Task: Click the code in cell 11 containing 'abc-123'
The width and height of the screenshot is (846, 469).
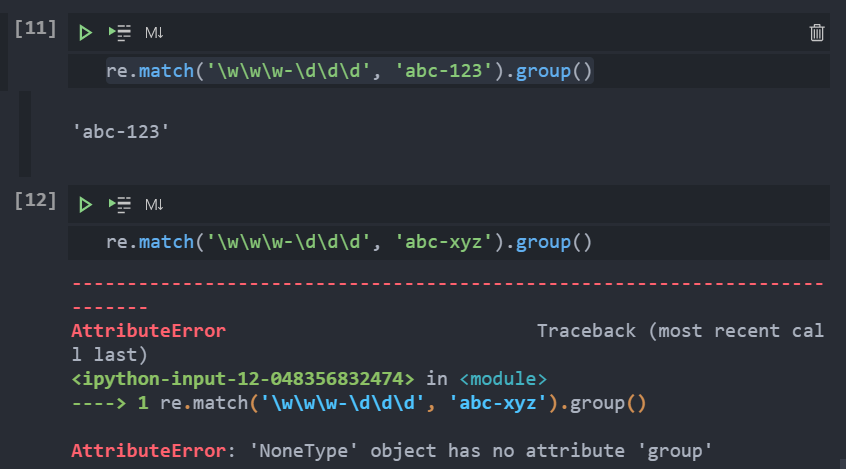Action: (349, 71)
